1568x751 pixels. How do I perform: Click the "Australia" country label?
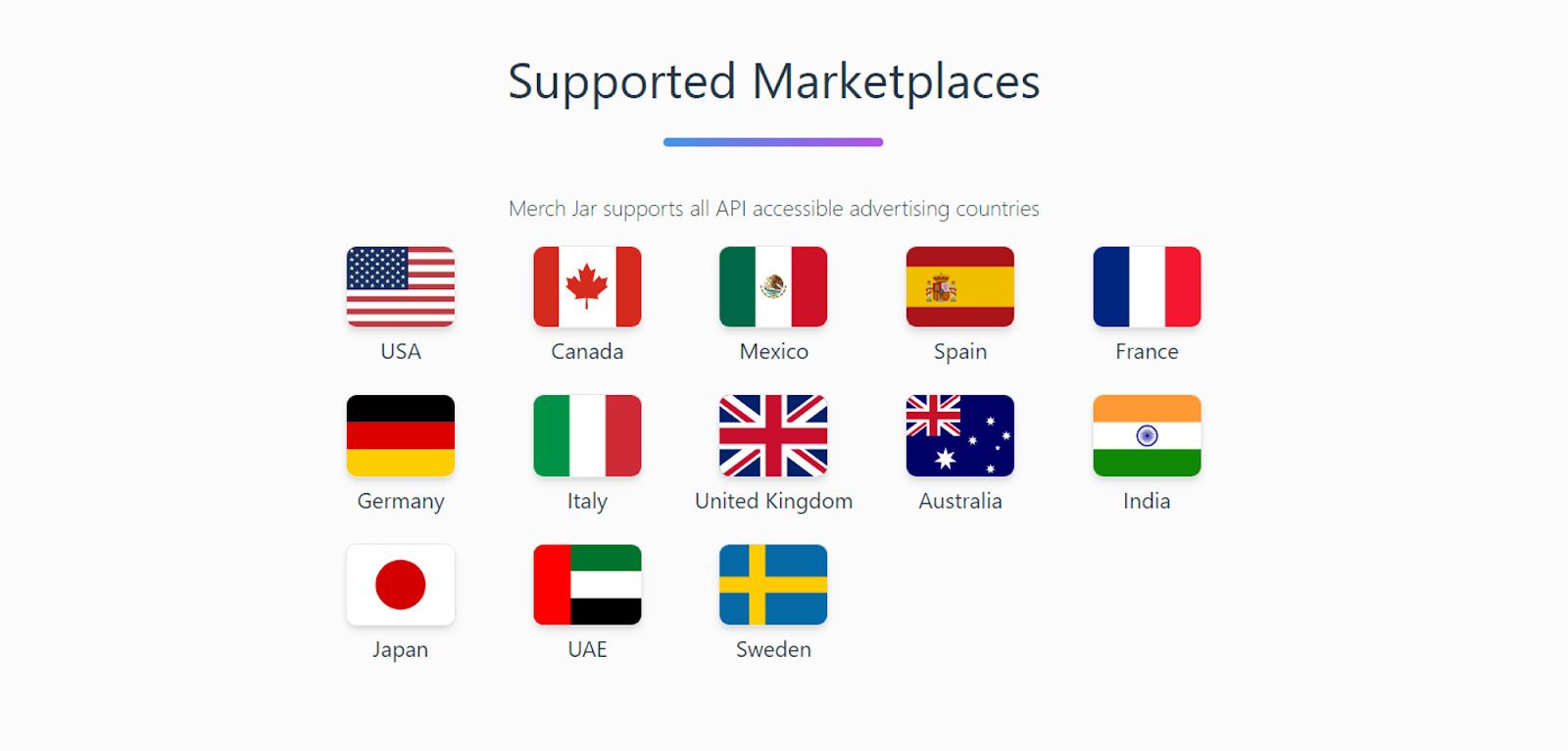960,501
